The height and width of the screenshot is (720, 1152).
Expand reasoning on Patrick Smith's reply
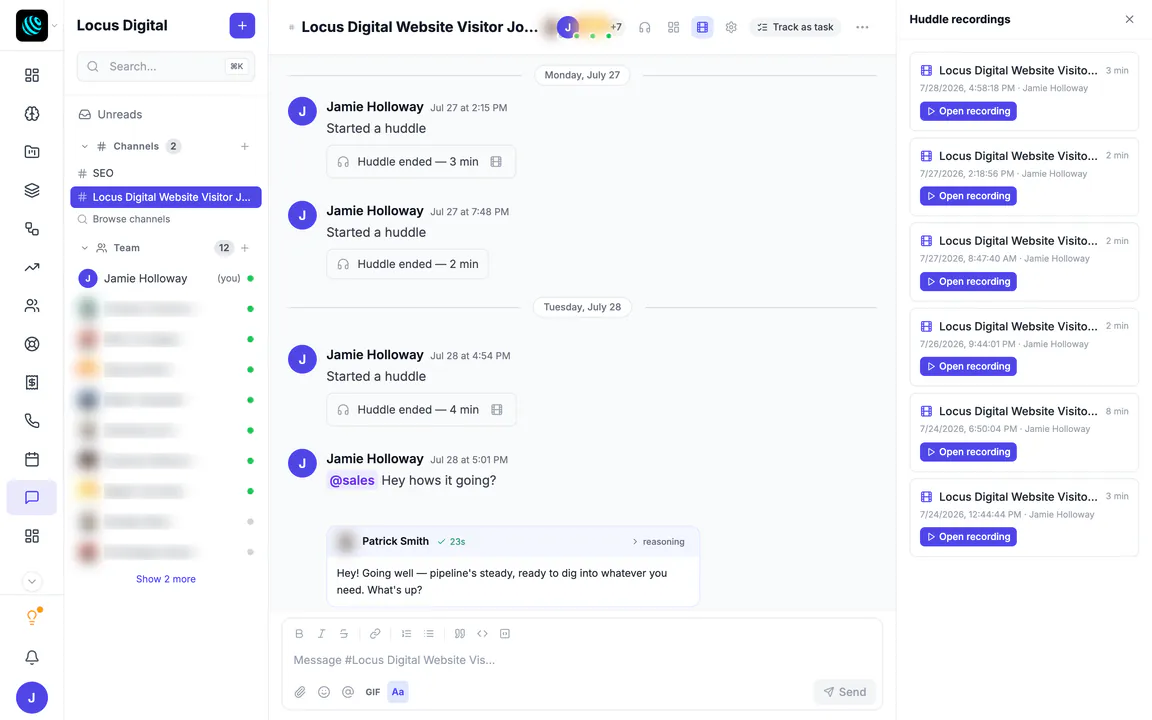click(x=658, y=541)
